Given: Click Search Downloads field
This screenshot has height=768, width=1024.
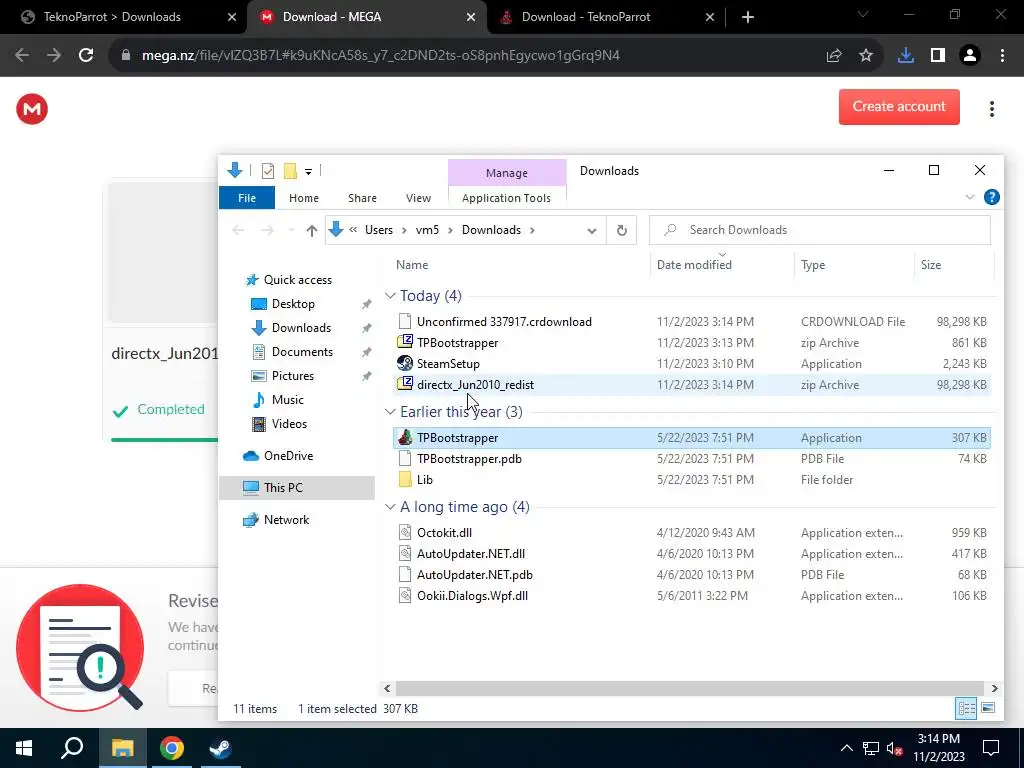Looking at the screenshot, I should 820,230.
